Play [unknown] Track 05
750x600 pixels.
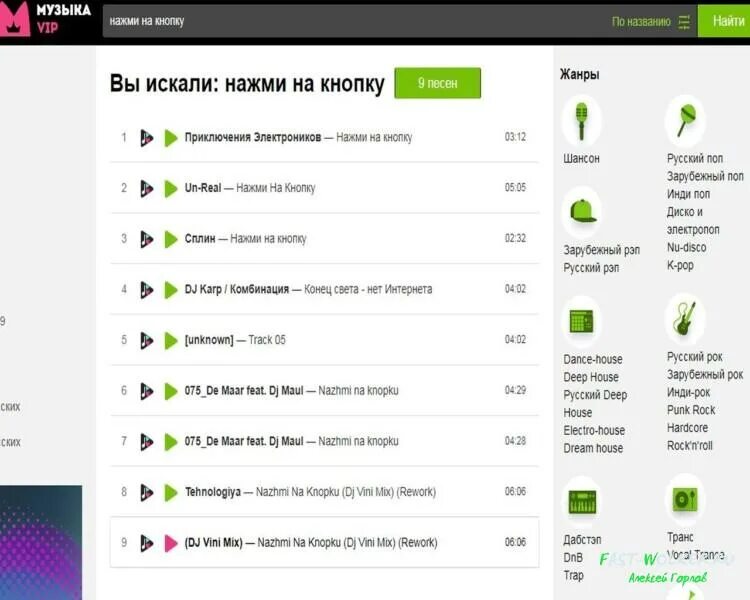click(x=171, y=341)
